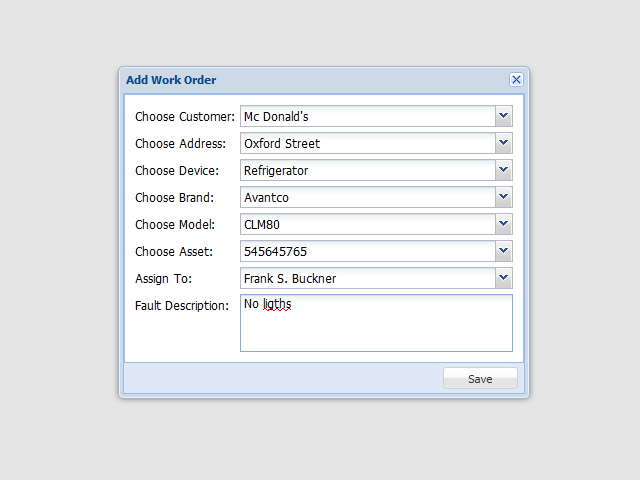Click inside the Fault Description text area
This screenshot has height=480, width=640.
376,330
